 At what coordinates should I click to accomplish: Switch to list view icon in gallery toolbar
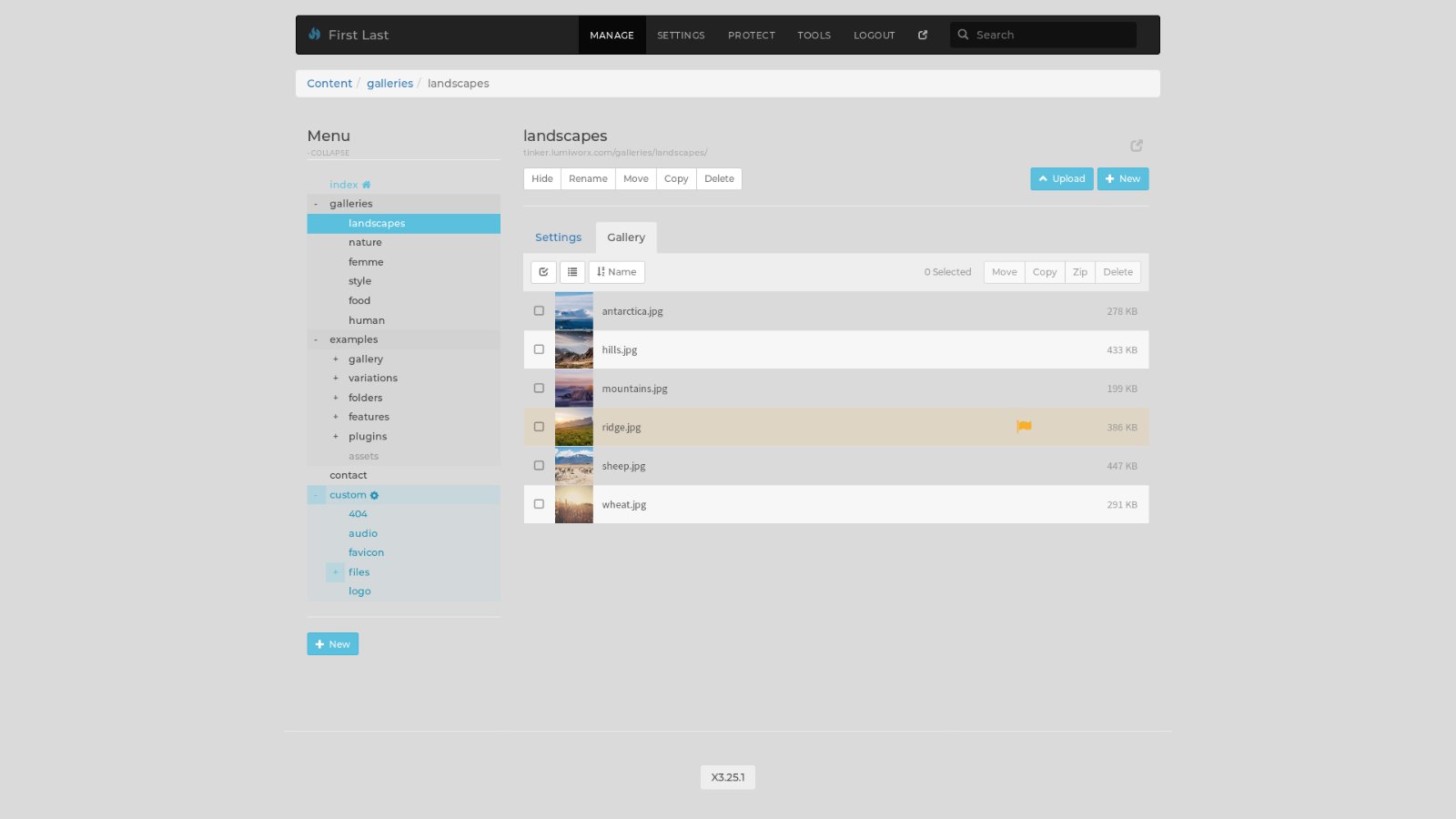(572, 272)
